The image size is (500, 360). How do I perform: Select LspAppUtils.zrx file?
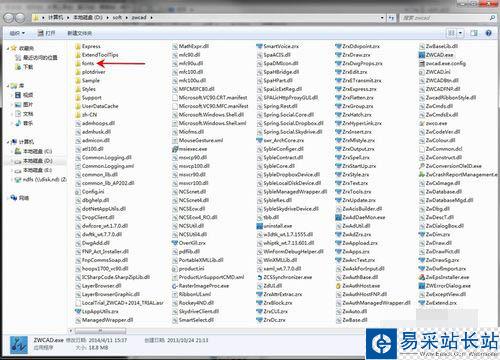click(x=97, y=311)
